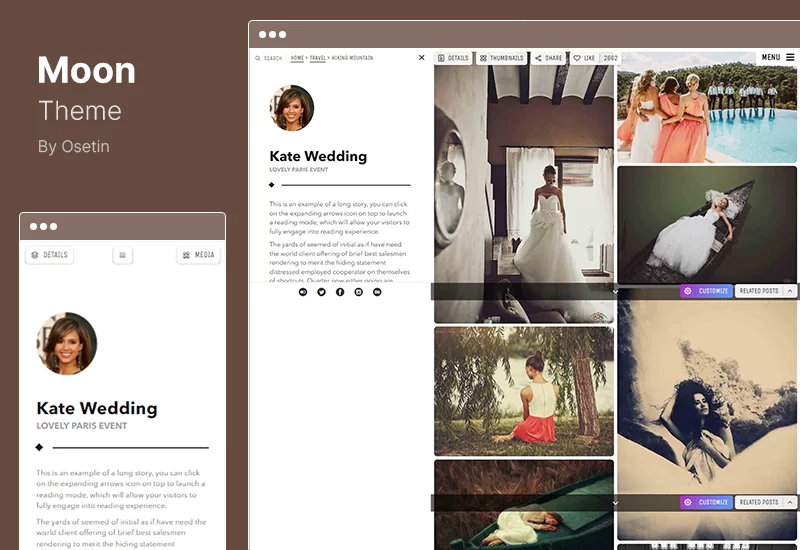Click the first social icon left of Twitter

coord(303,292)
